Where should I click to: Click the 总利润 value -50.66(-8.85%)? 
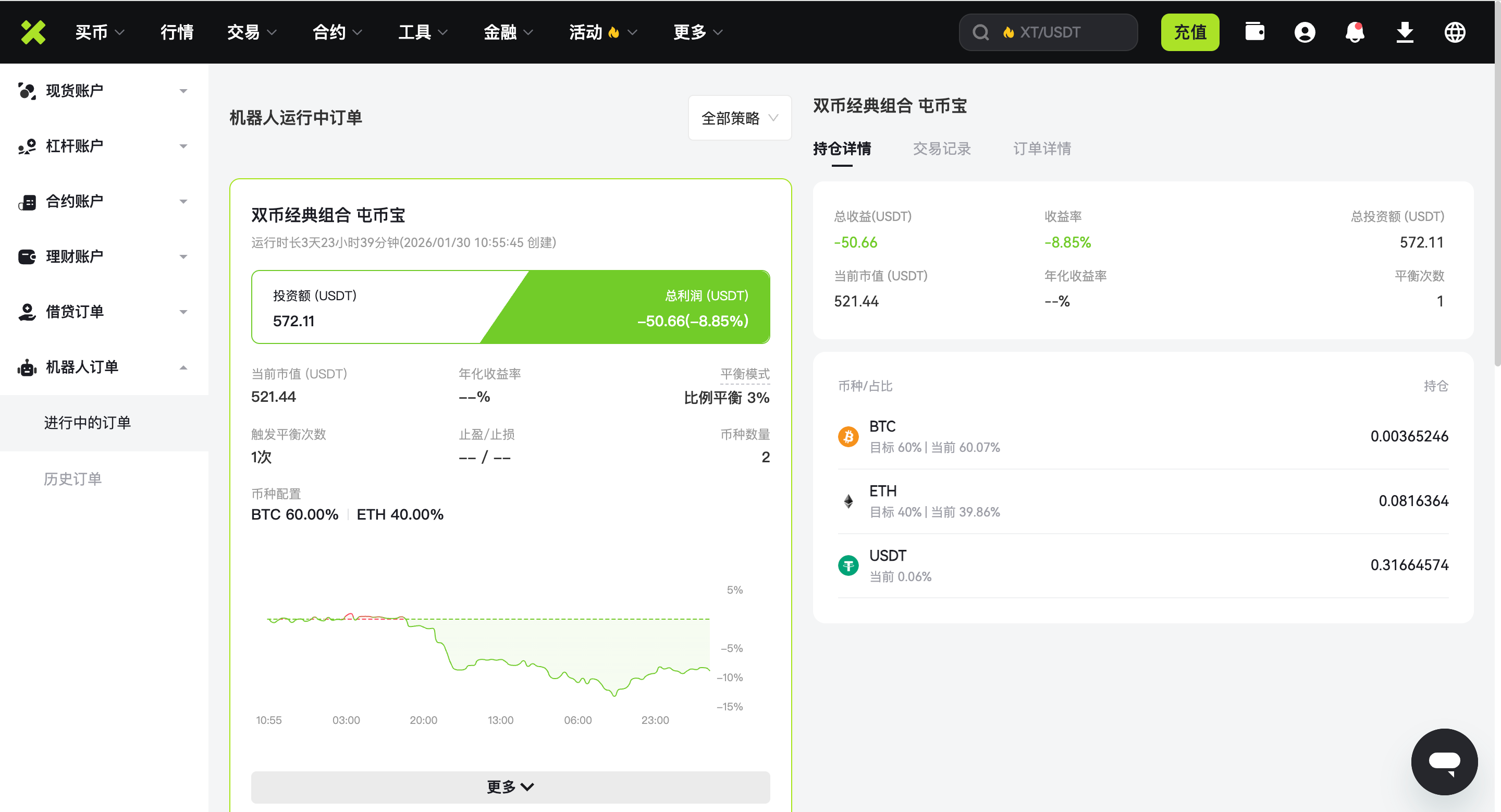693,321
